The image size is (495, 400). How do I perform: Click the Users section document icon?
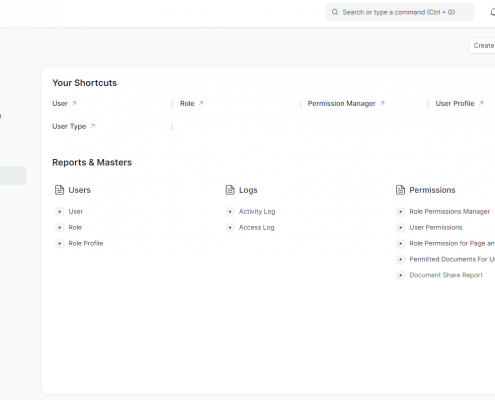59,190
